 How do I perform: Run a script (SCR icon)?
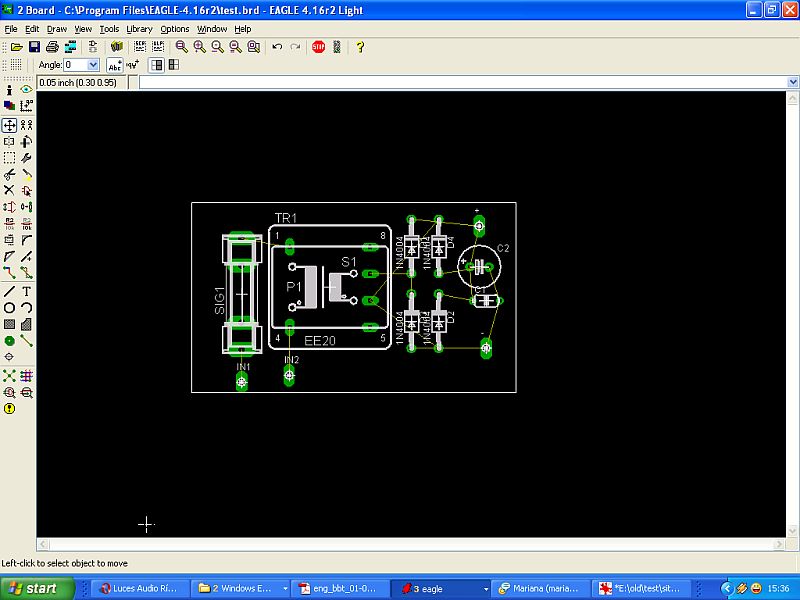(140, 47)
